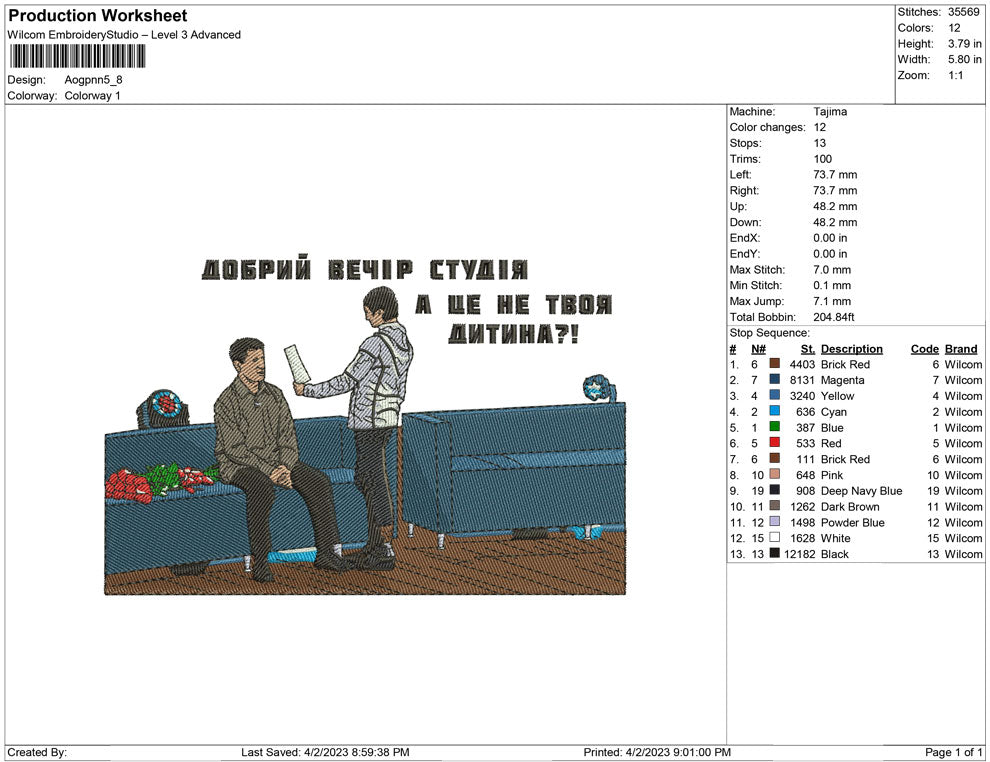This screenshot has width=990, height=762.
Task: Click the stitch count '35569'
Action: pyautogui.click(x=963, y=12)
